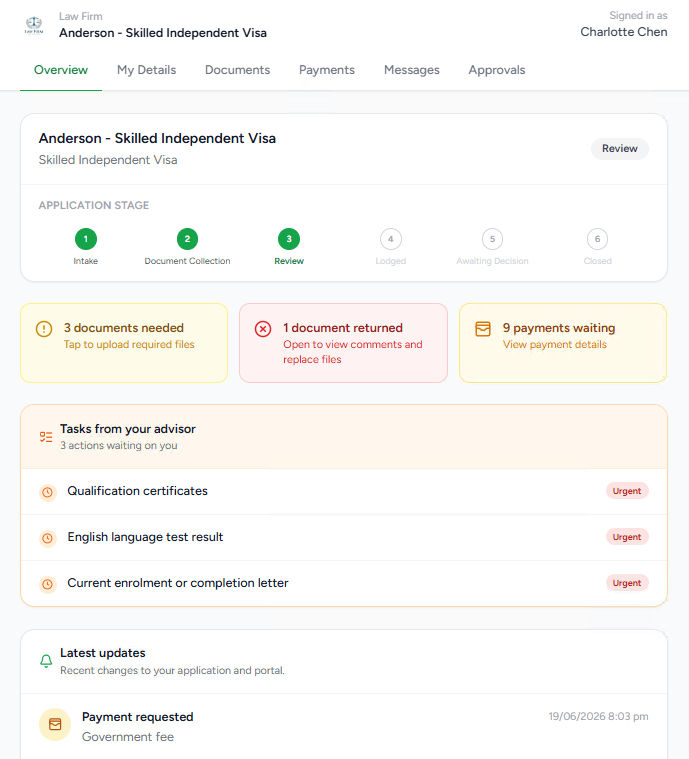Click the 'Latest updates' heading

[103, 653]
